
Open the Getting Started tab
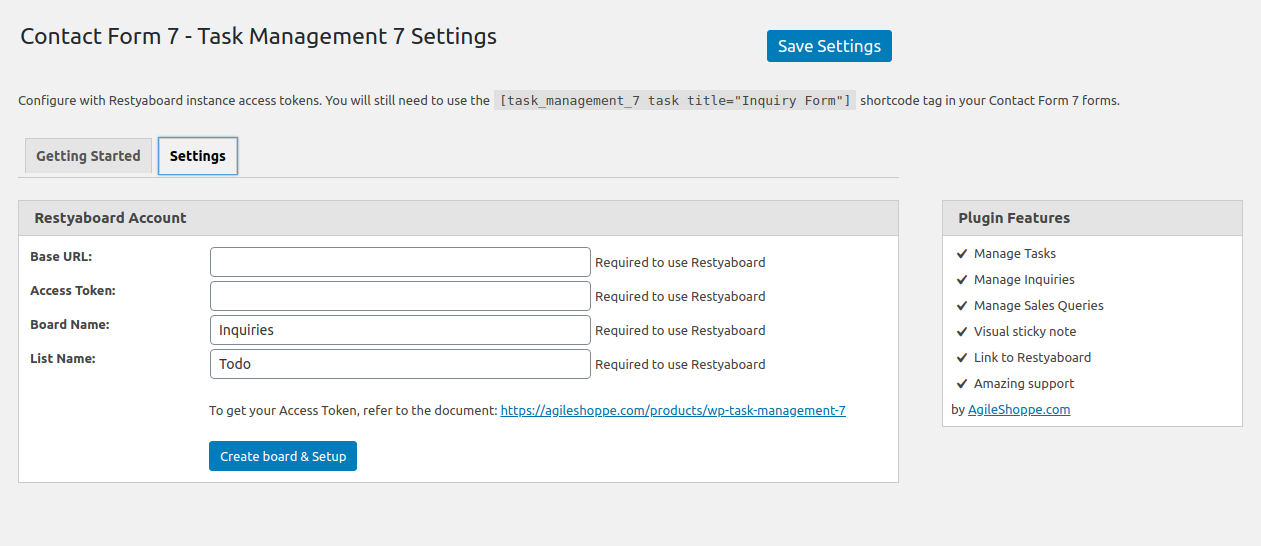[88, 156]
